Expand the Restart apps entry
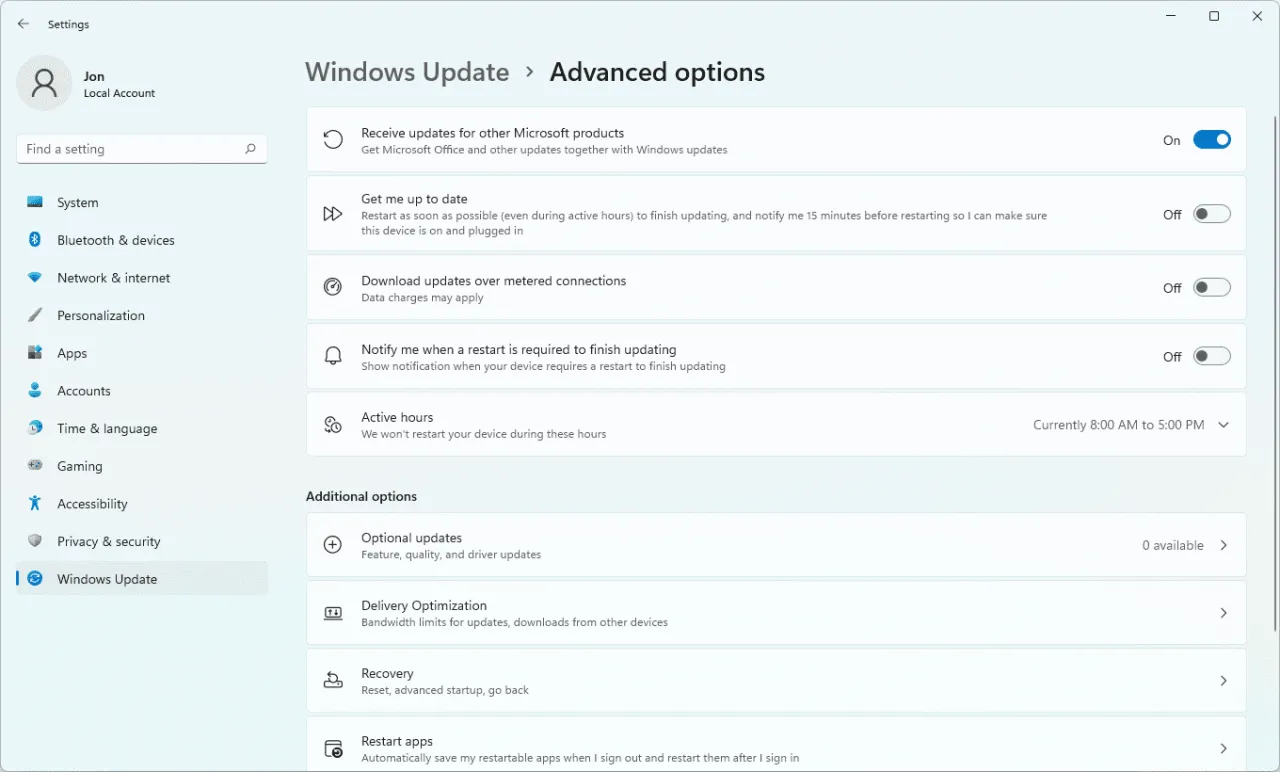1280x772 pixels. [x=1223, y=747]
